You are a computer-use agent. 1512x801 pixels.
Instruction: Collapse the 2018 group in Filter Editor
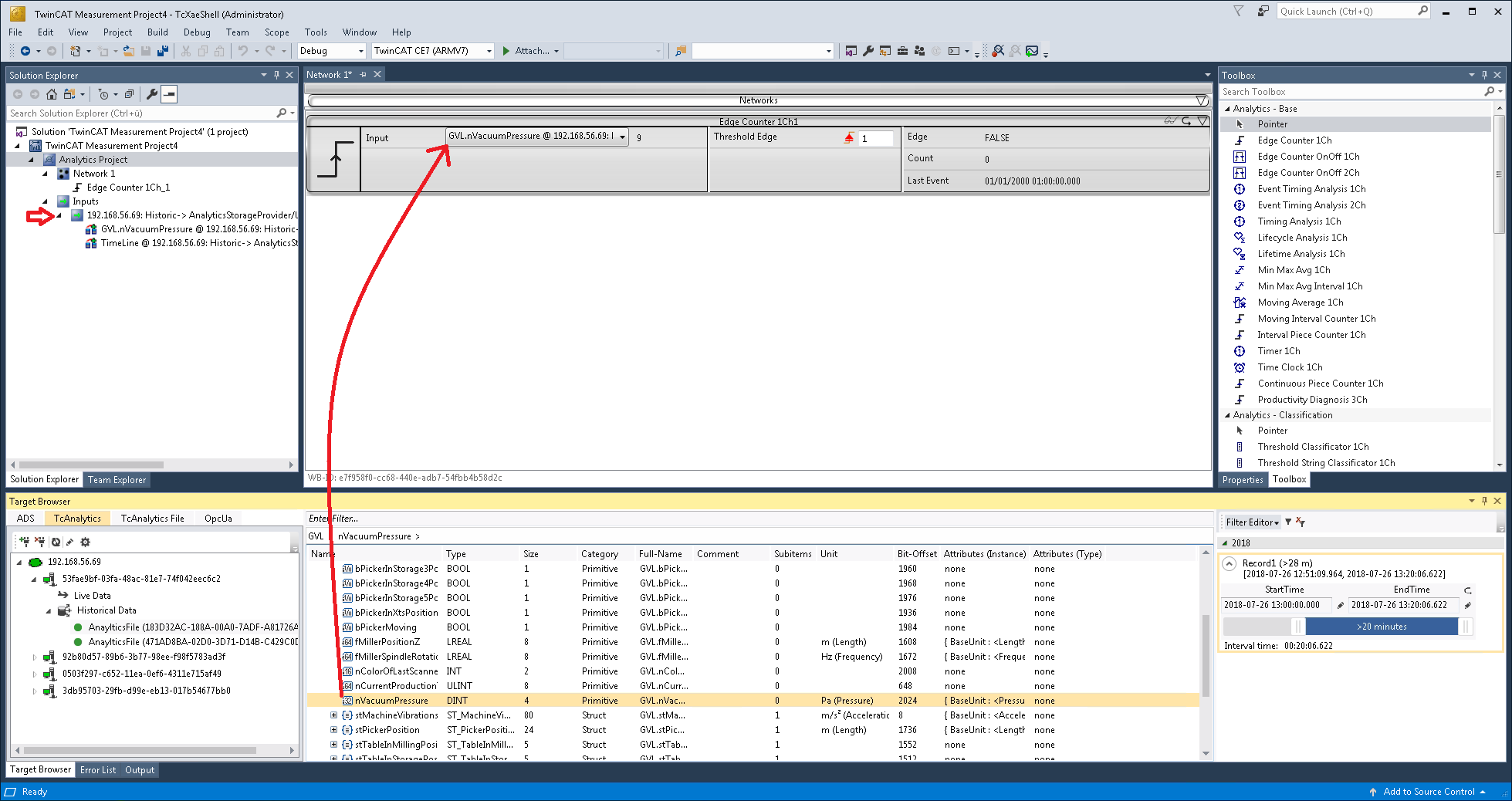pos(1225,543)
